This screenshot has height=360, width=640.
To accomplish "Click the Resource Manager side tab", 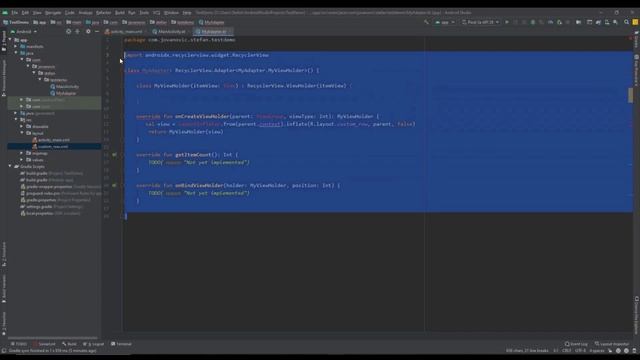I will pos(4,78).
